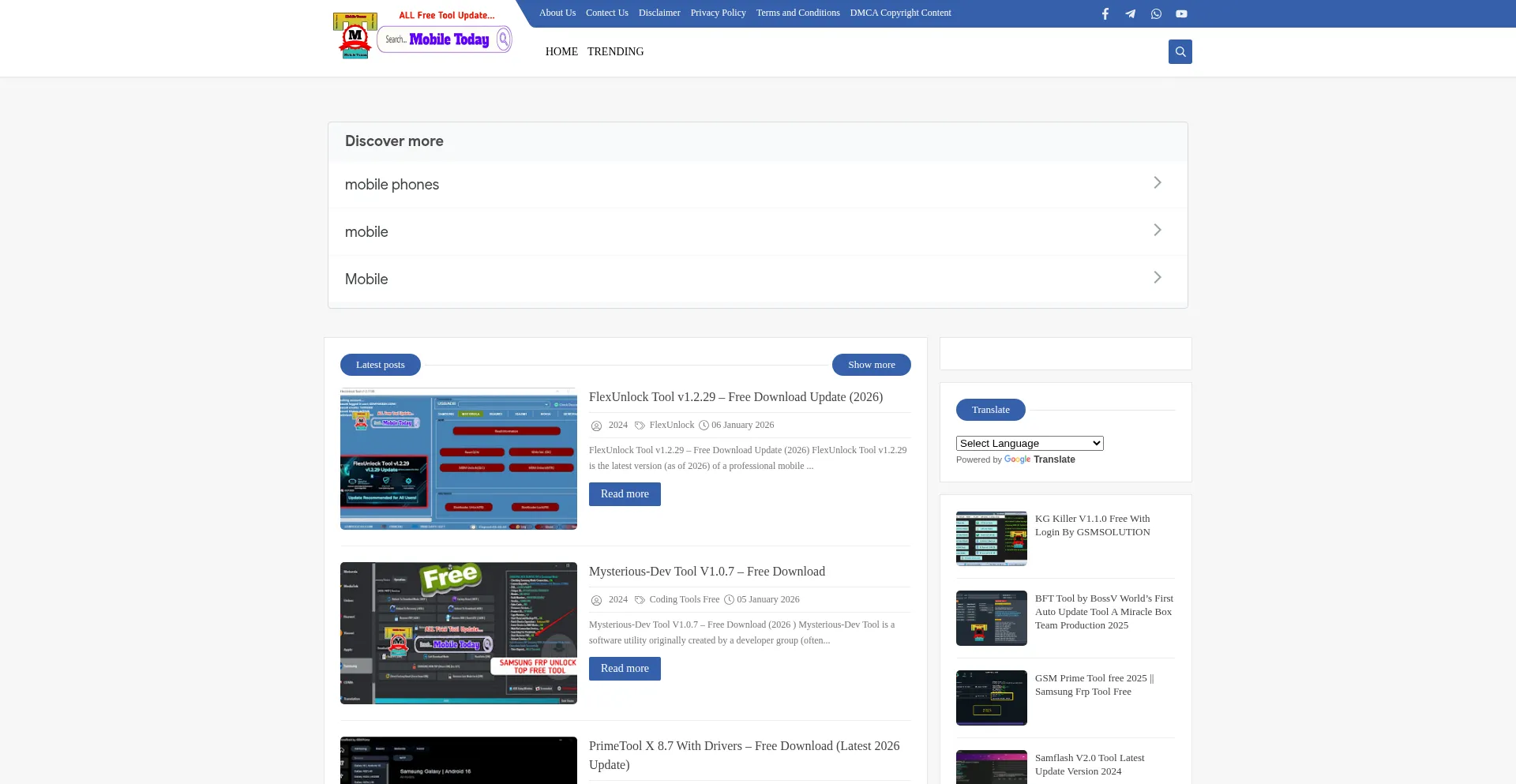Click Read more under FlexUnlock Tool post
The image size is (1516, 784).
[x=625, y=493]
